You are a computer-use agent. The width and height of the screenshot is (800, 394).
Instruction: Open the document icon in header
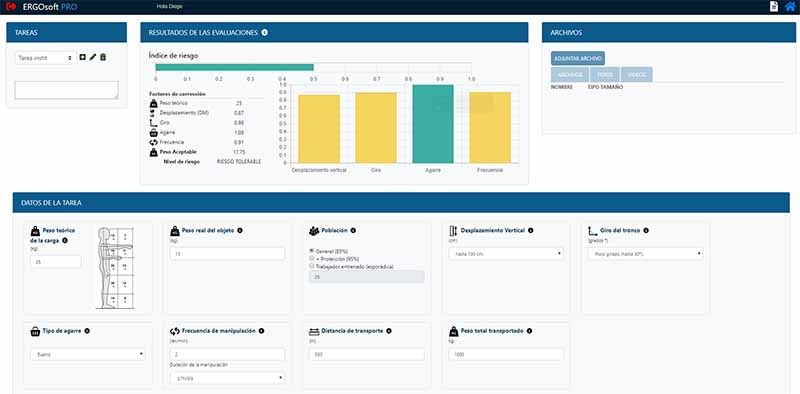pos(774,7)
